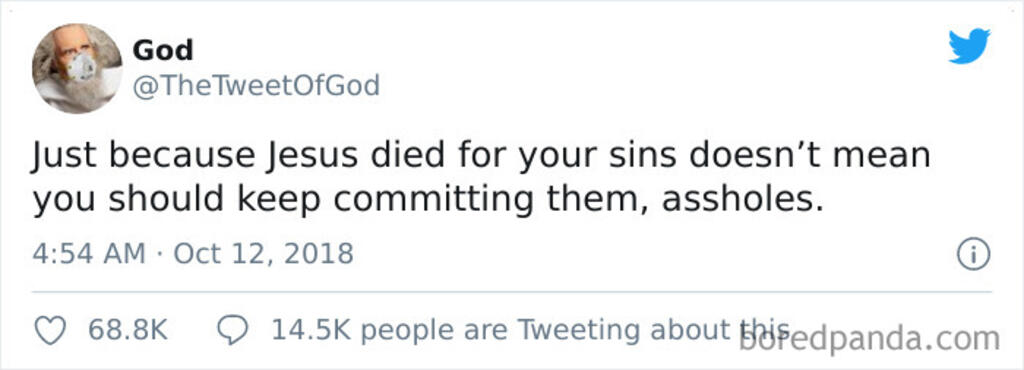Open 14.5K people are Tweeting about this
The image size is (1024, 370).
(531, 330)
